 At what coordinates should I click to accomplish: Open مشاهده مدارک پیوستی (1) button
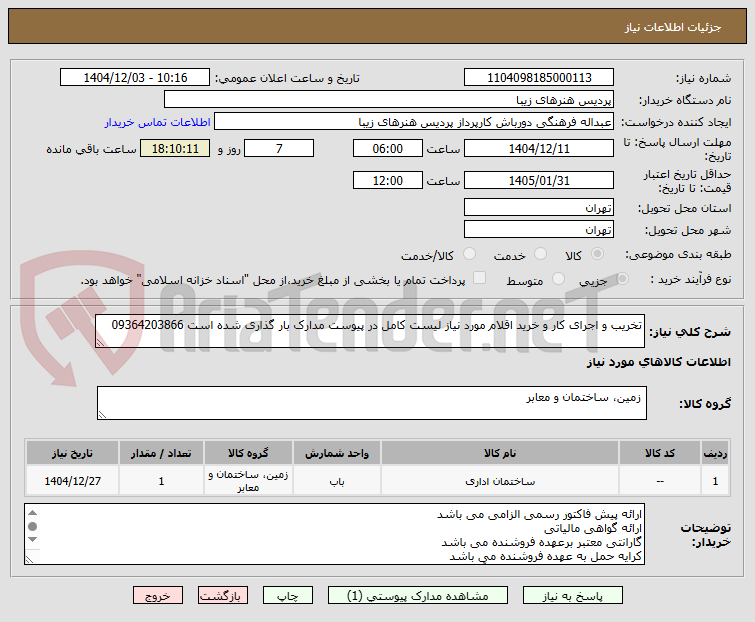point(417,596)
